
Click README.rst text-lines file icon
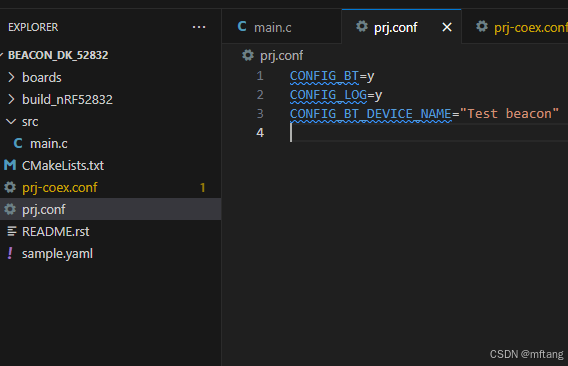(x=12, y=231)
